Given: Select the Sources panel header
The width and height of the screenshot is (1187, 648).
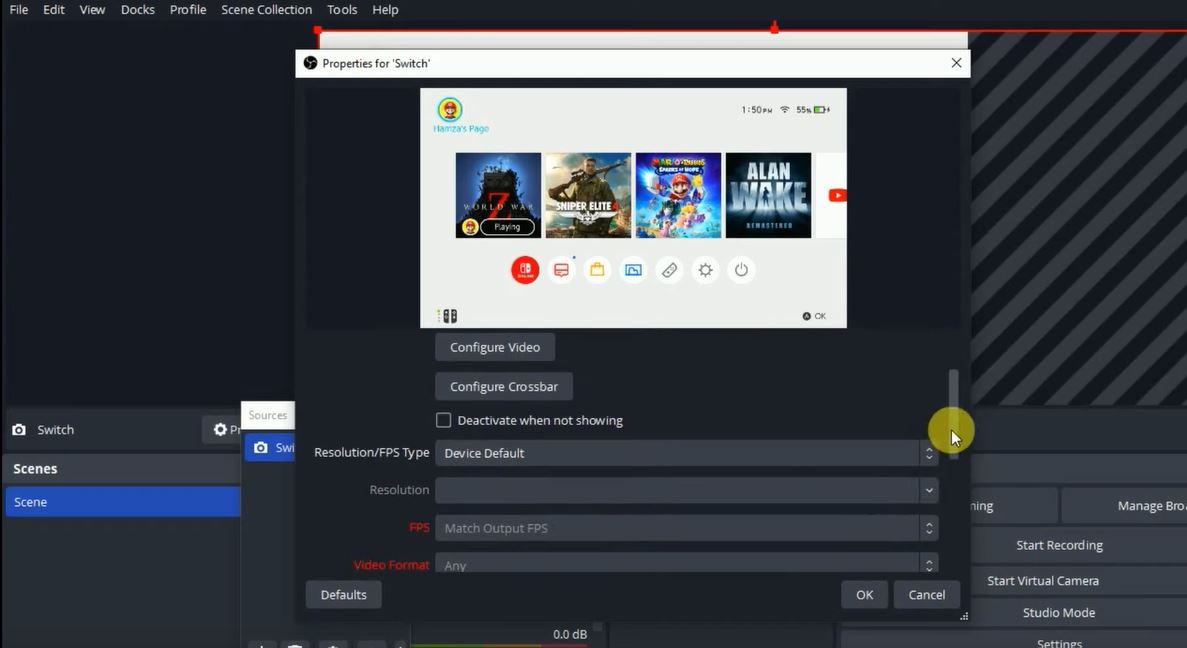Looking at the screenshot, I should coord(268,415).
